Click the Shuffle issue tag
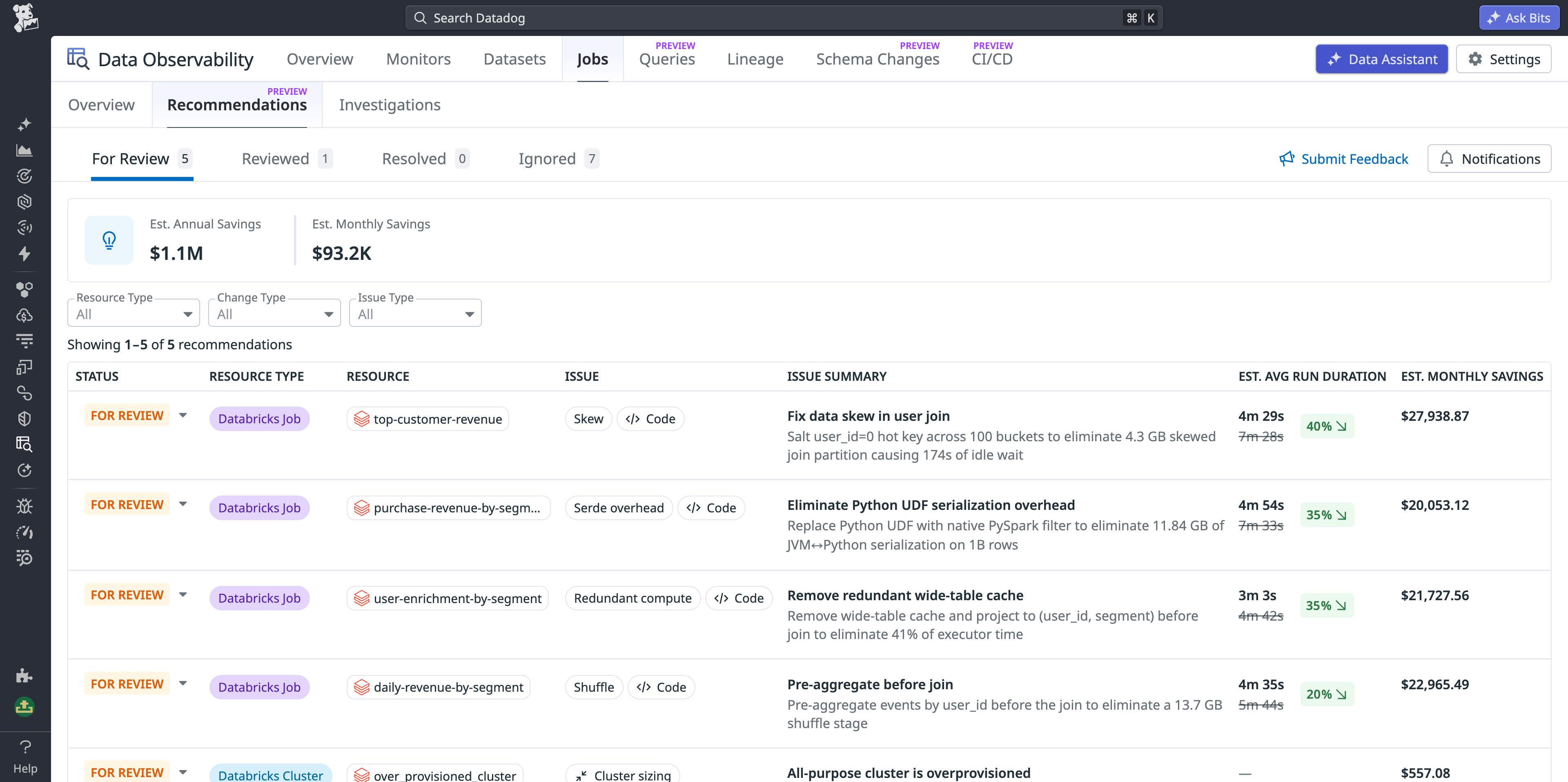1568x782 pixels. click(x=593, y=687)
